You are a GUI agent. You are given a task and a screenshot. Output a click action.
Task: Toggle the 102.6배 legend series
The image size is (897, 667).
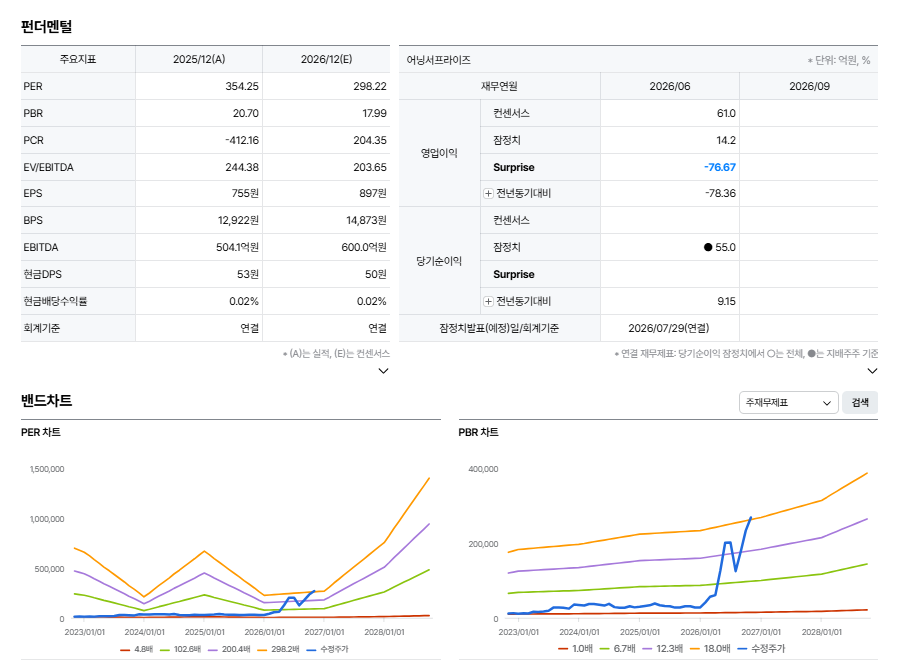(180, 649)
